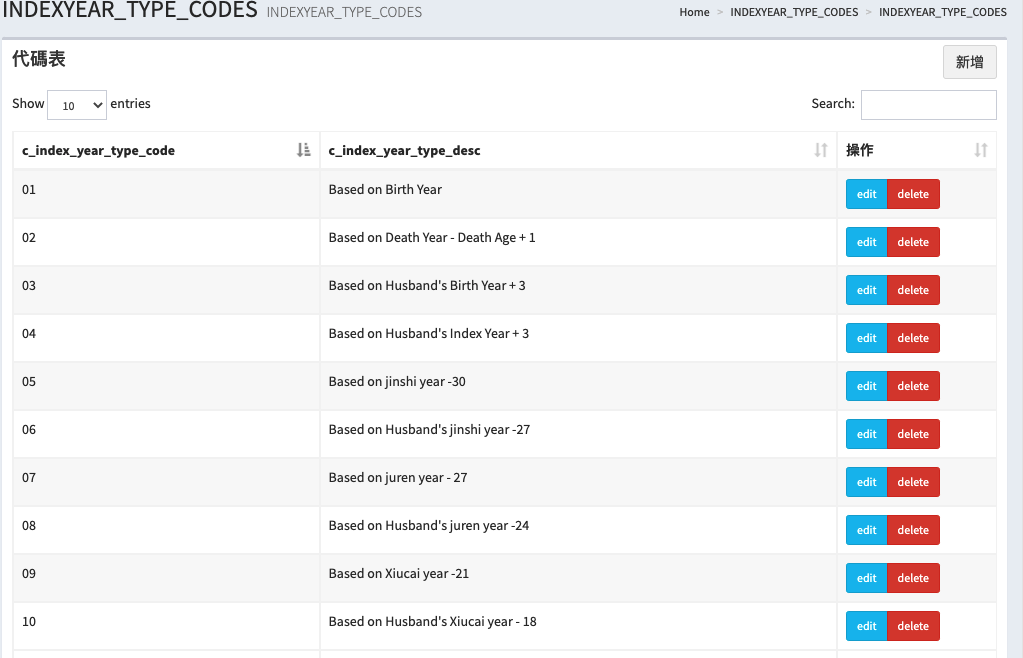This screenshot has width=1023, height=658.
Task: Delete the juren year - 27 row
Action: pos(913,482)
